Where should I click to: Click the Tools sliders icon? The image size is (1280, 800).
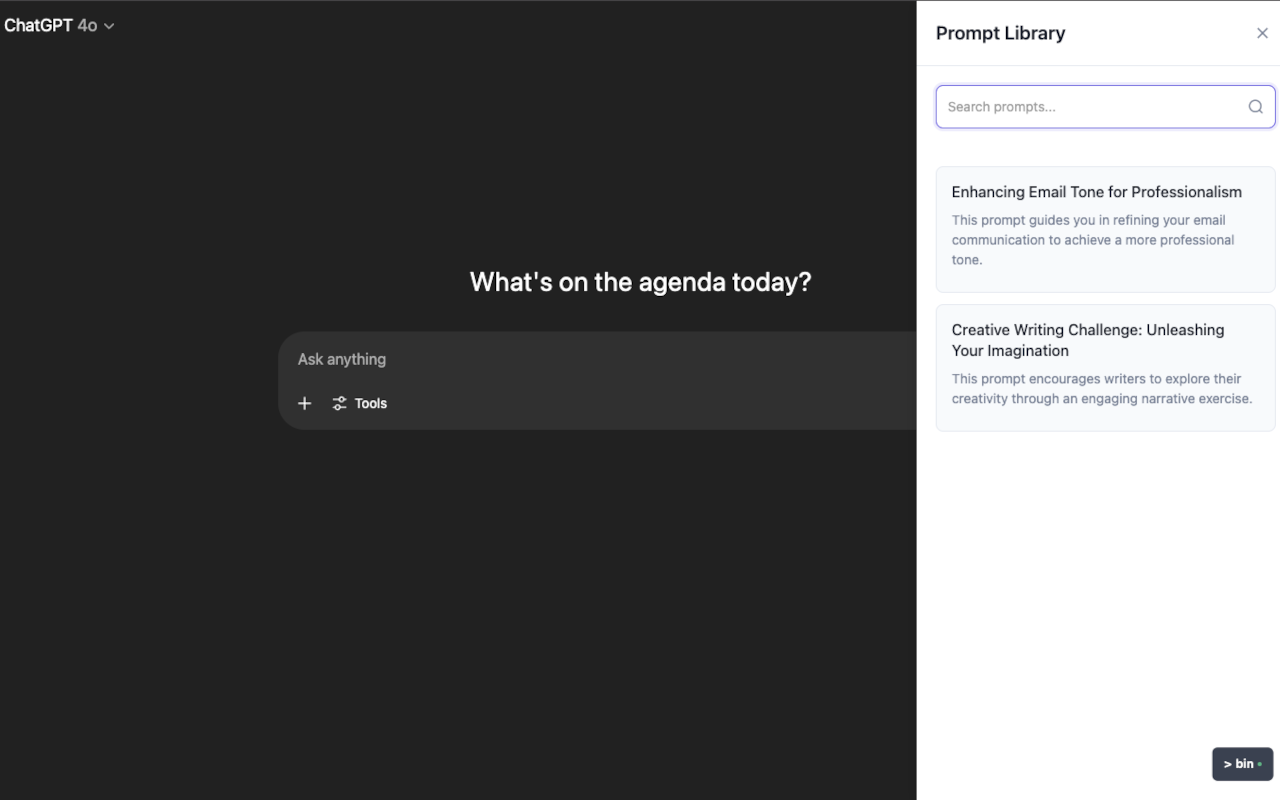tap(340, 403)
